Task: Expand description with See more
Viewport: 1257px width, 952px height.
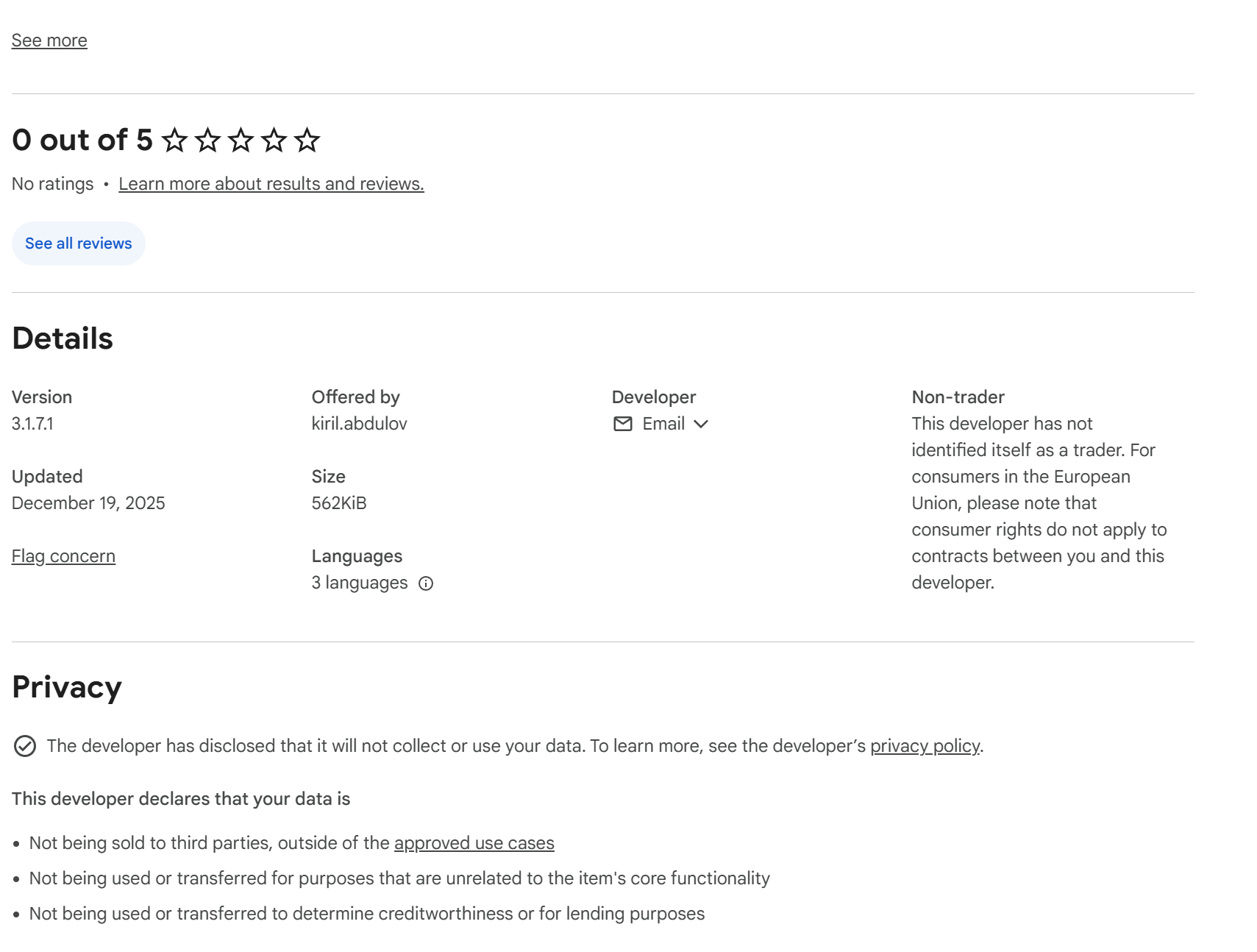Action: 49,40
